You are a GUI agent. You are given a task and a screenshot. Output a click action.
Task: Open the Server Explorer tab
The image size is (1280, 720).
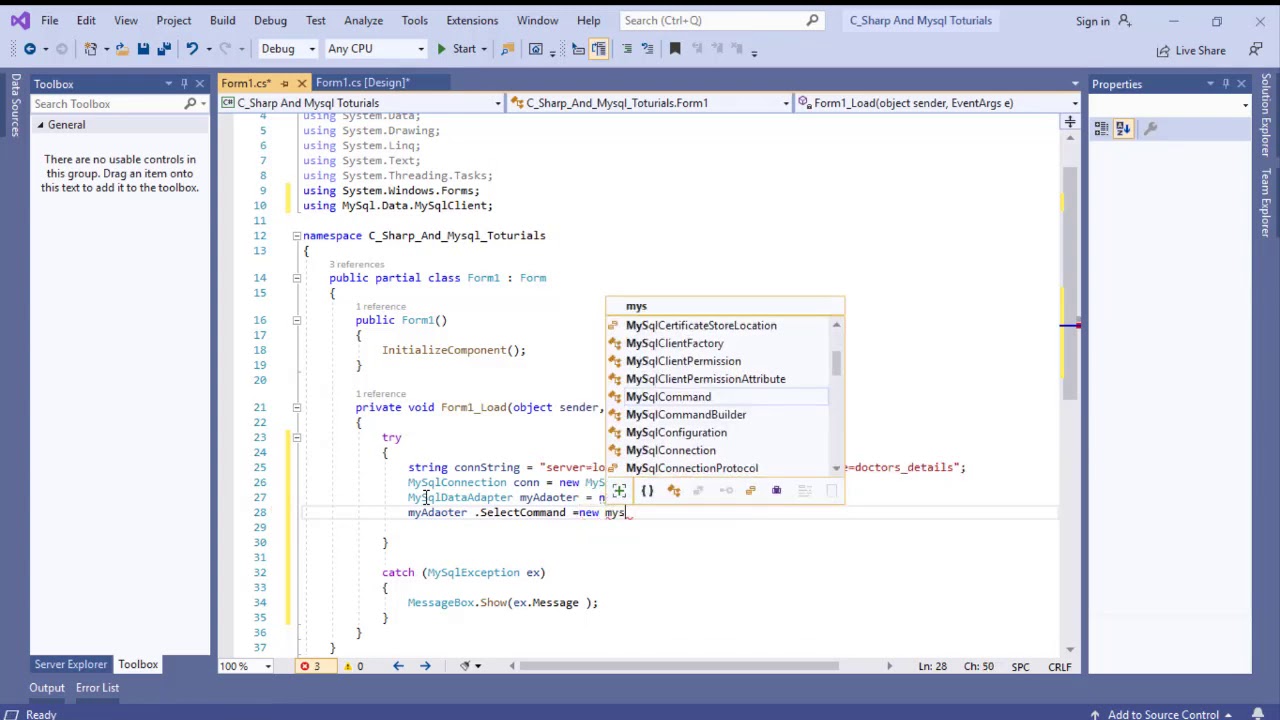[70, 664]
